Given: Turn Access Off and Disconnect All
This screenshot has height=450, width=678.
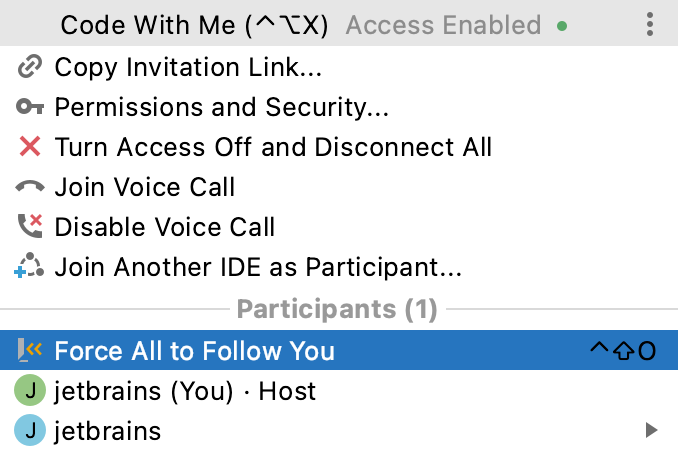Looking at the screenshot, I should pos(273,147).
